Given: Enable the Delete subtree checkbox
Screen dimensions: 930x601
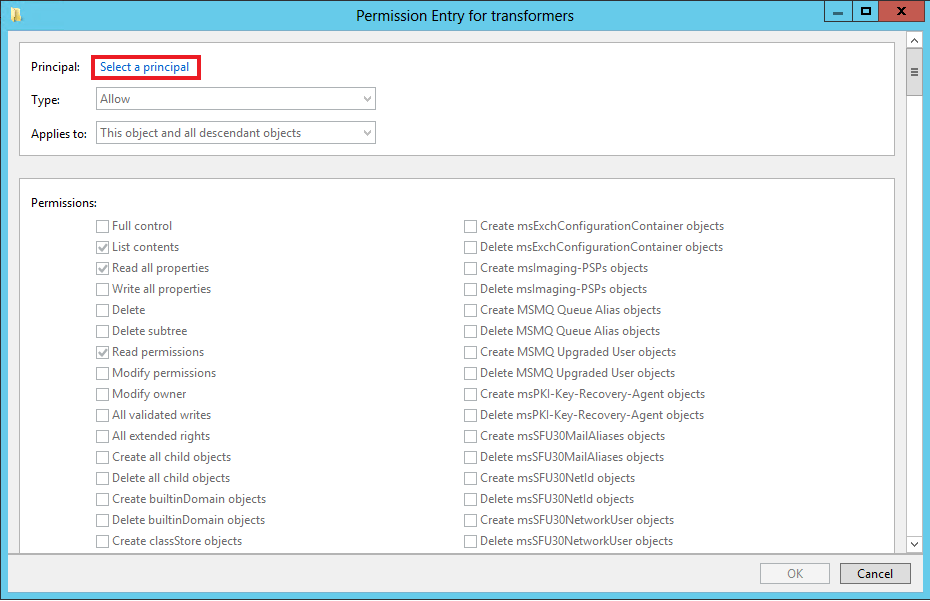Looking at the screenshot, I should pos(103,332).
